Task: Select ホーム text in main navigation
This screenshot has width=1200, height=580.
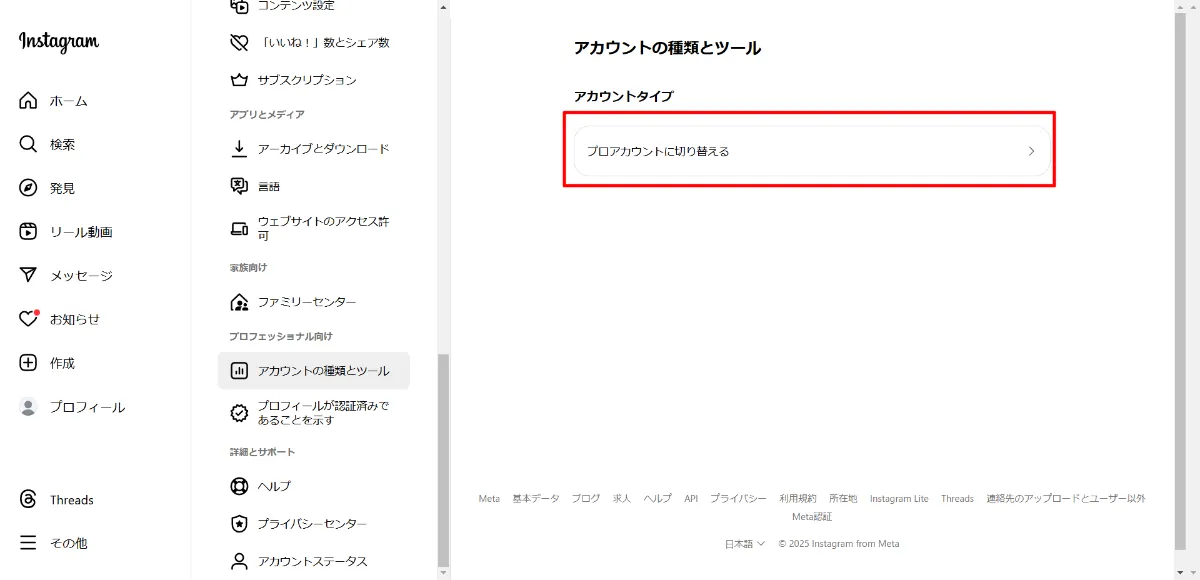Action: click(x=69, y=101)
